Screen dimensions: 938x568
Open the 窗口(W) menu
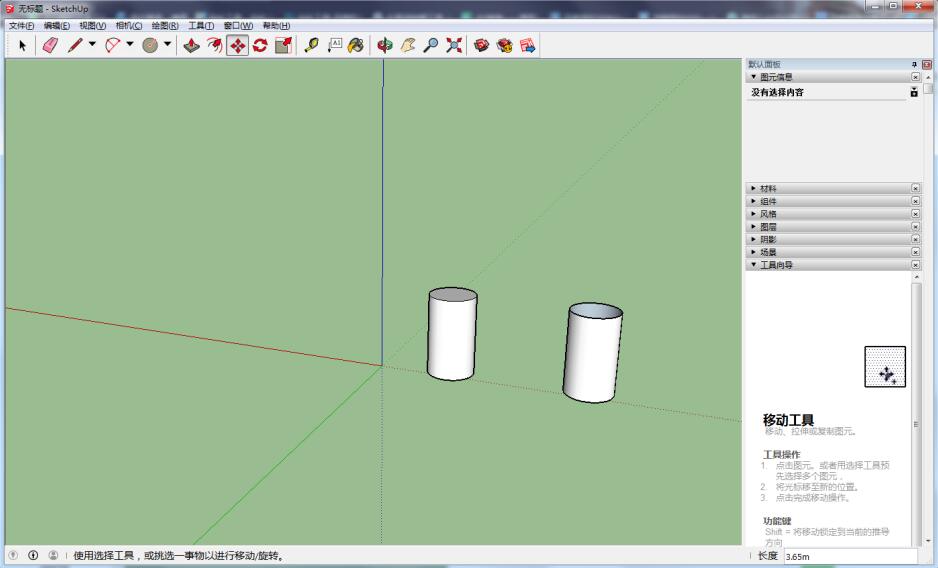[238, 25]
